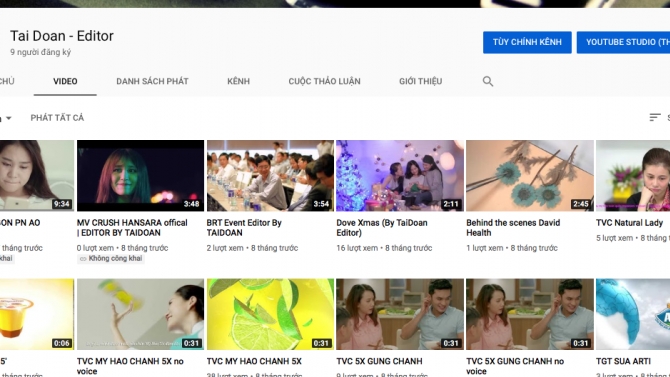Viewport: 670px width, 377px height.
Task: Open Dove Xmas video thumbnail
Action: point(400,176)
